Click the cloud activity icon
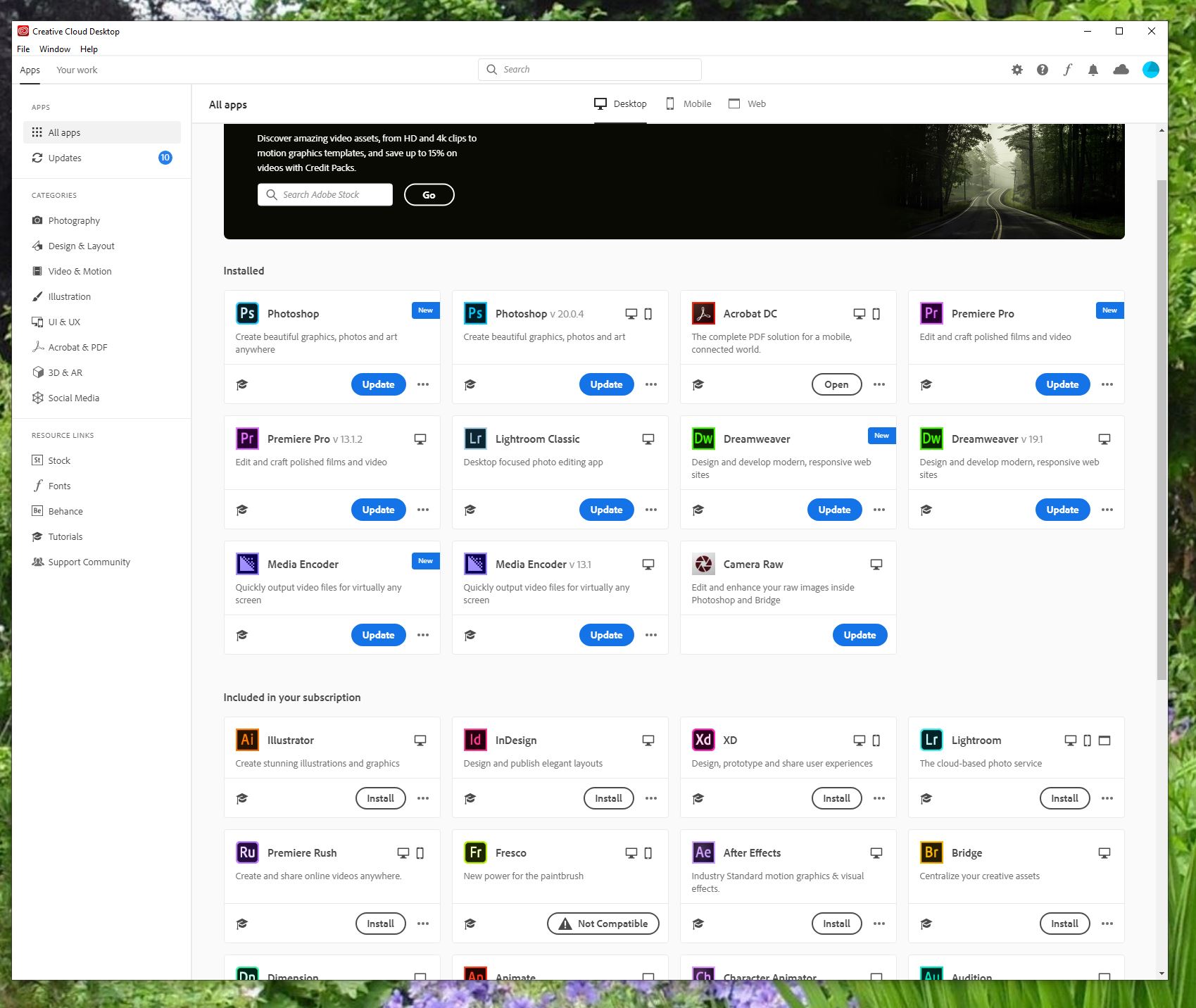Viewport: 1196px width, 1008px height. pos(1121,70)
